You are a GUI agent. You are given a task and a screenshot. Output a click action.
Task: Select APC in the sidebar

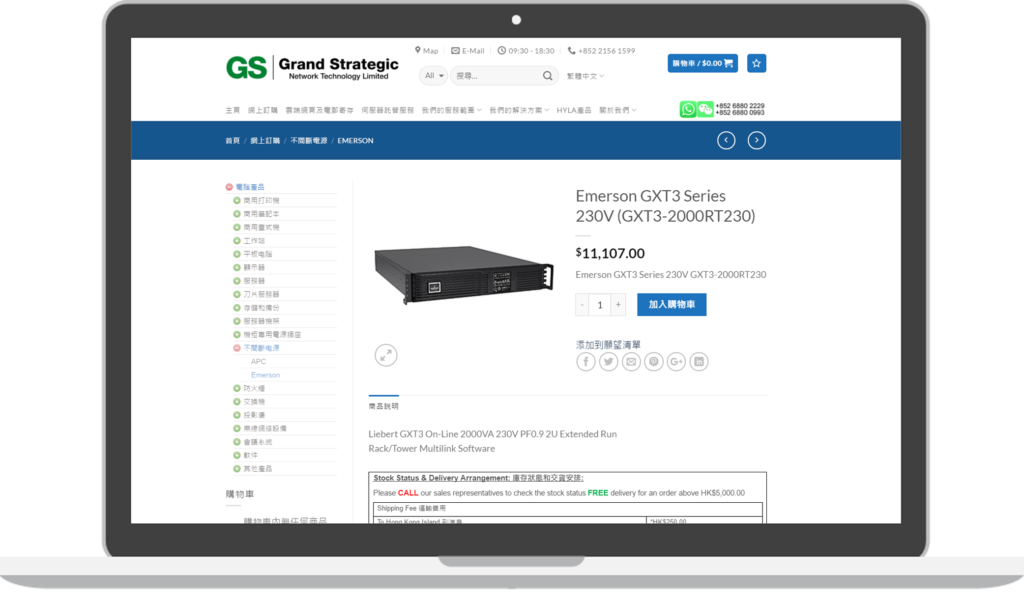[259, 361]
